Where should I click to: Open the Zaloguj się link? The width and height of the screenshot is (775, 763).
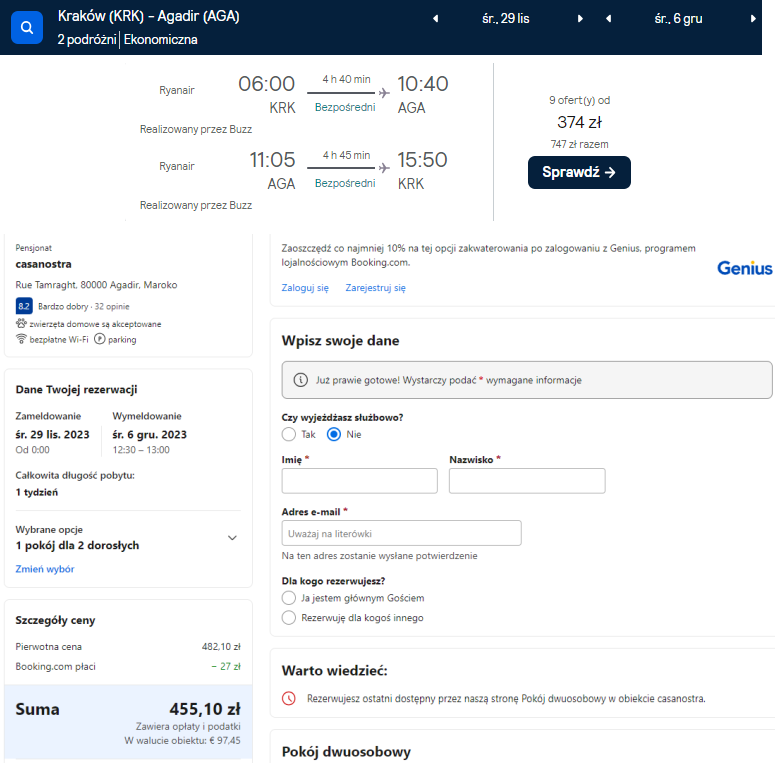(305, 288)
